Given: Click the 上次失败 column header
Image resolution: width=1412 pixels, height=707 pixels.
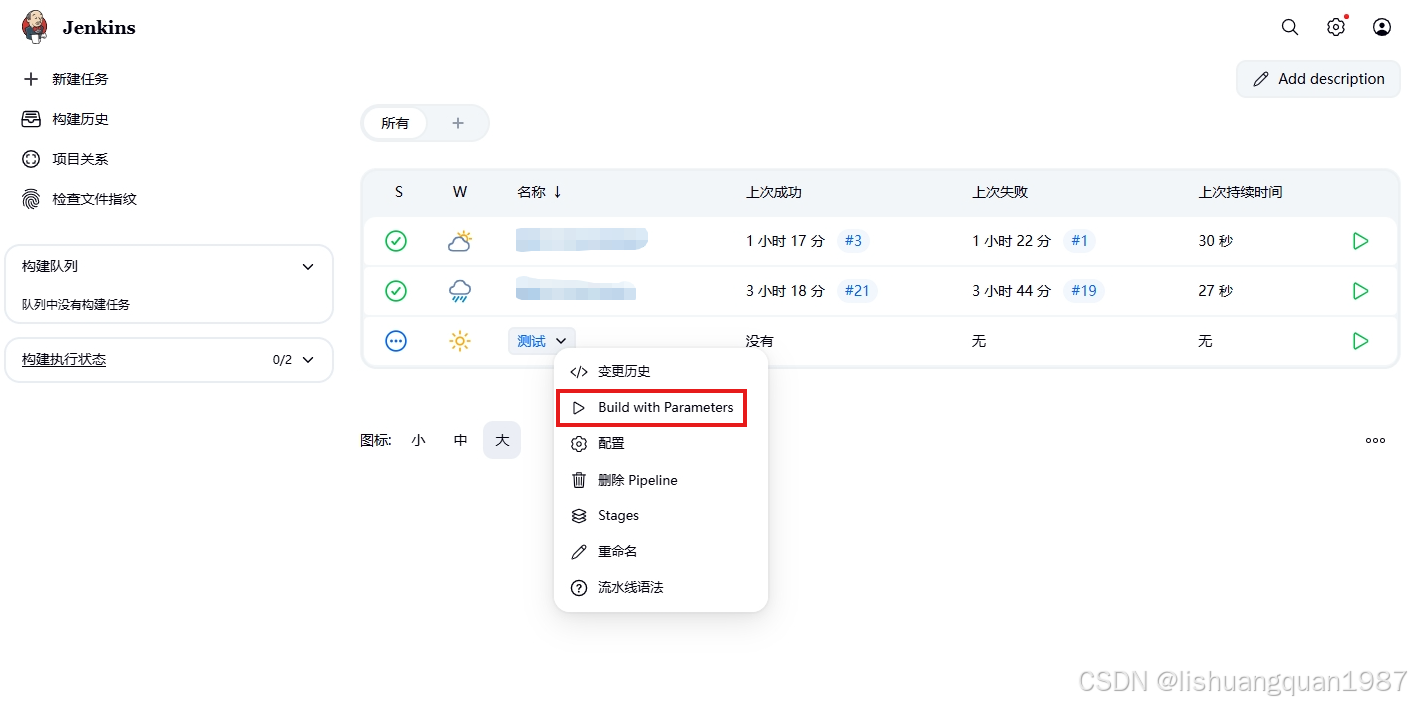Looking at the screenshot, I should click(x=1000, y=192).
